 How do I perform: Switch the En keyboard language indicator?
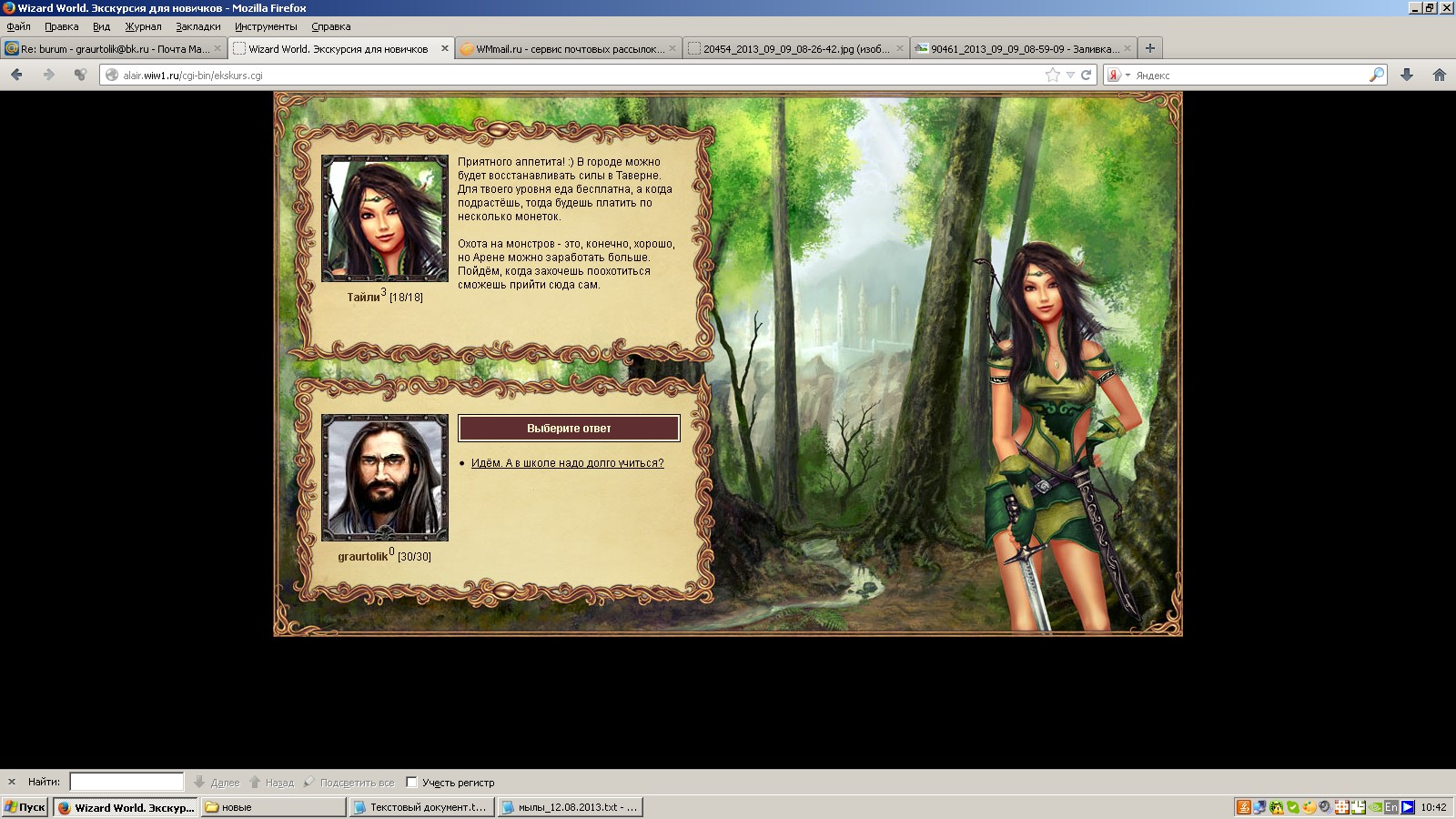pos(1391,807)
